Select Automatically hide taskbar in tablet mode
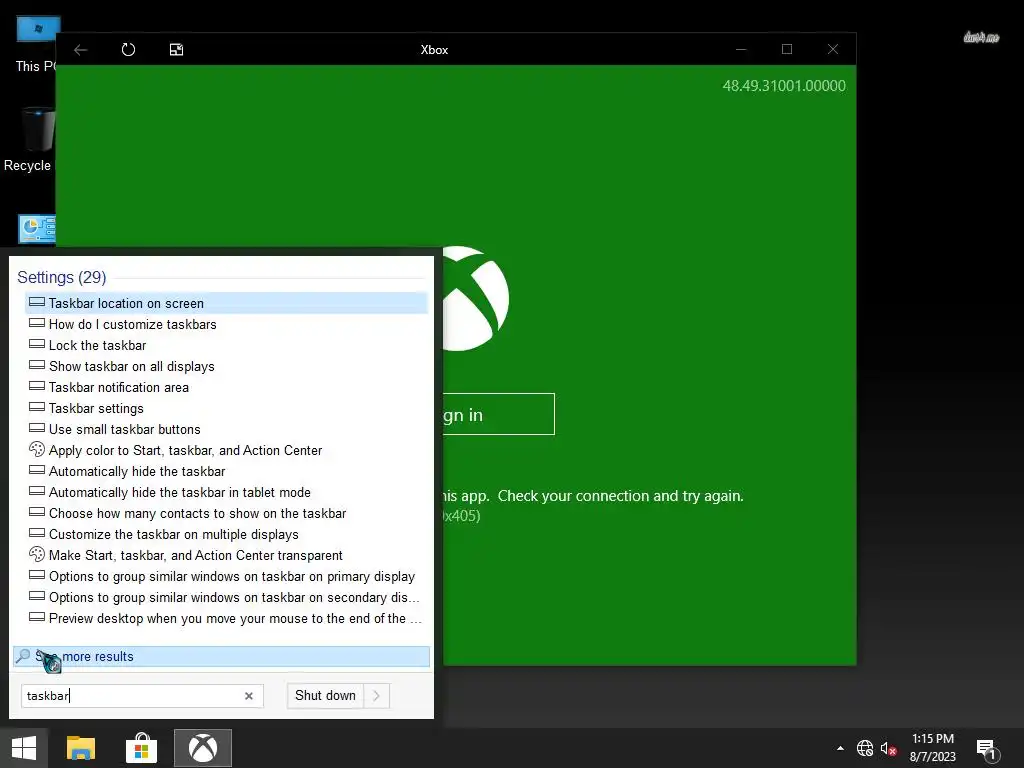Image resolution: width=1024 pixels, height=768 pixels. coord(226,492)
